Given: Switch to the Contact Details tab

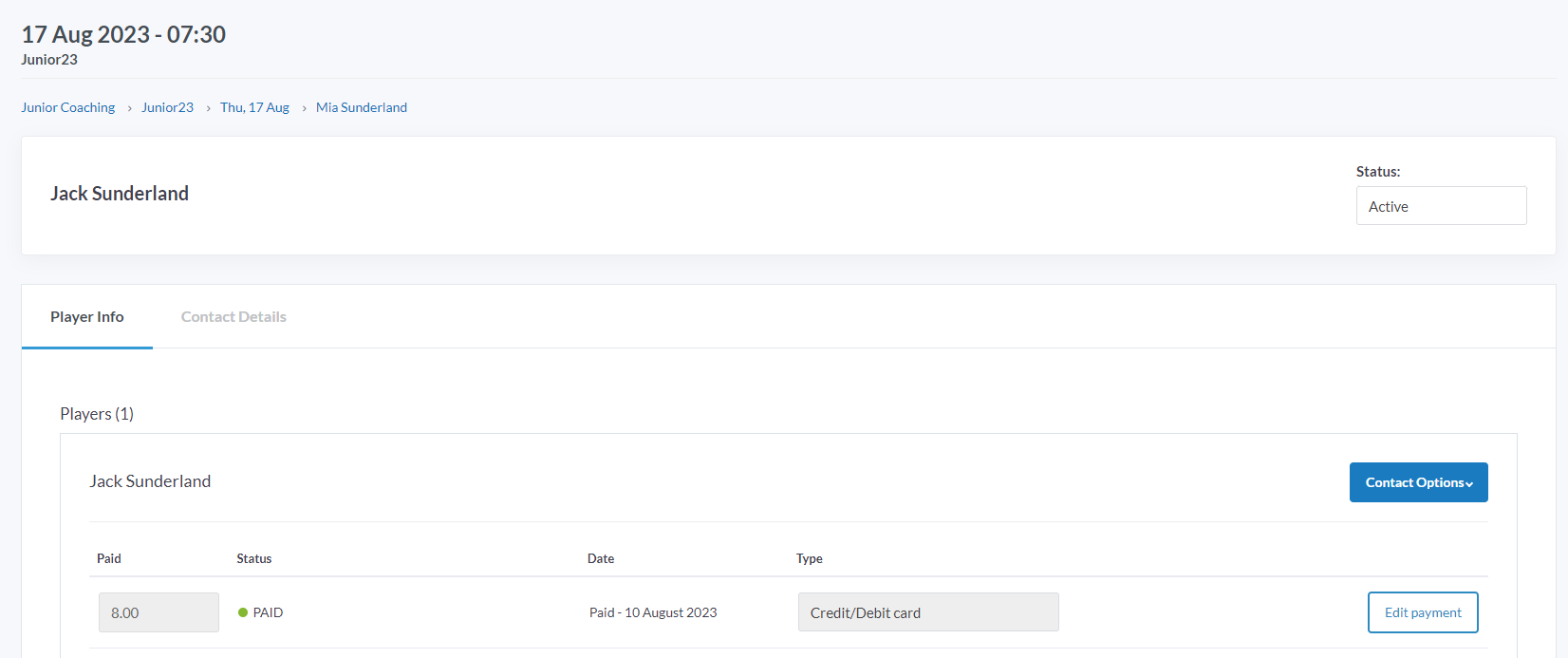Looking at the screenshot, I should tap(233, 317).
